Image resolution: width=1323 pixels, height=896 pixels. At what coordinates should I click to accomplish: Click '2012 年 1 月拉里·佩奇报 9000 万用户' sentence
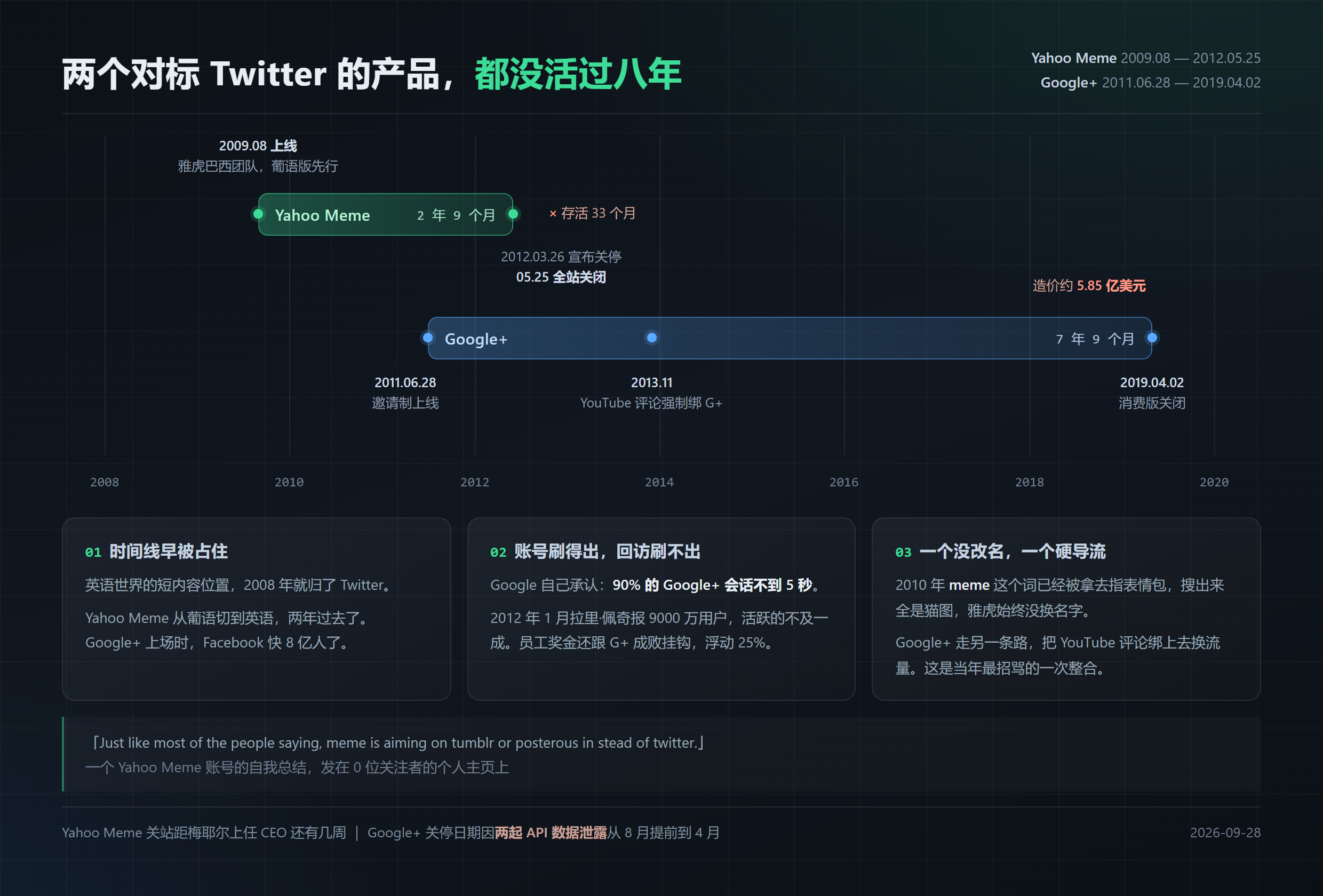[659, 618]
